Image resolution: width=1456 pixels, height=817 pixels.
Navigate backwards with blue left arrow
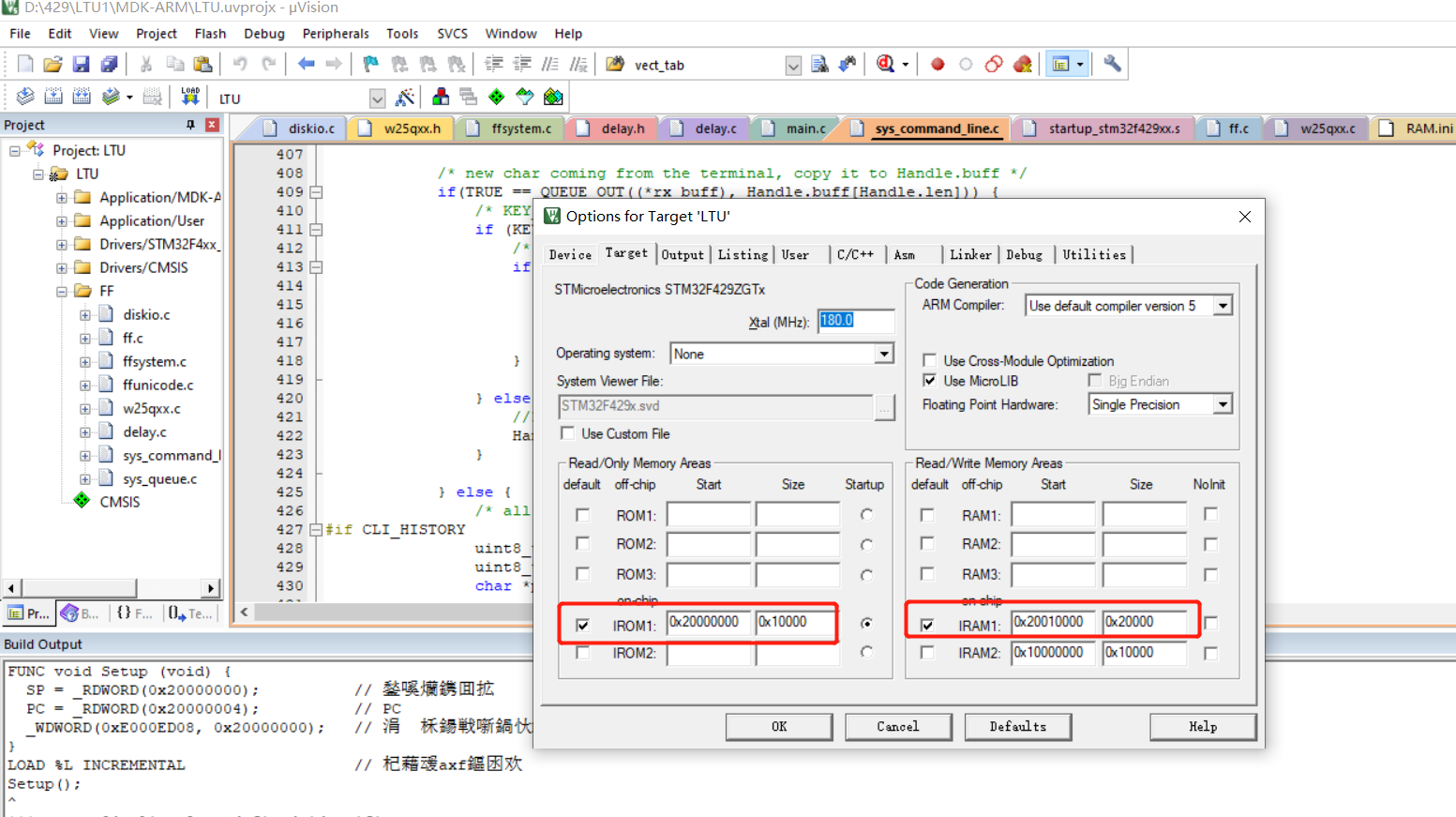(x=306, y=64)
